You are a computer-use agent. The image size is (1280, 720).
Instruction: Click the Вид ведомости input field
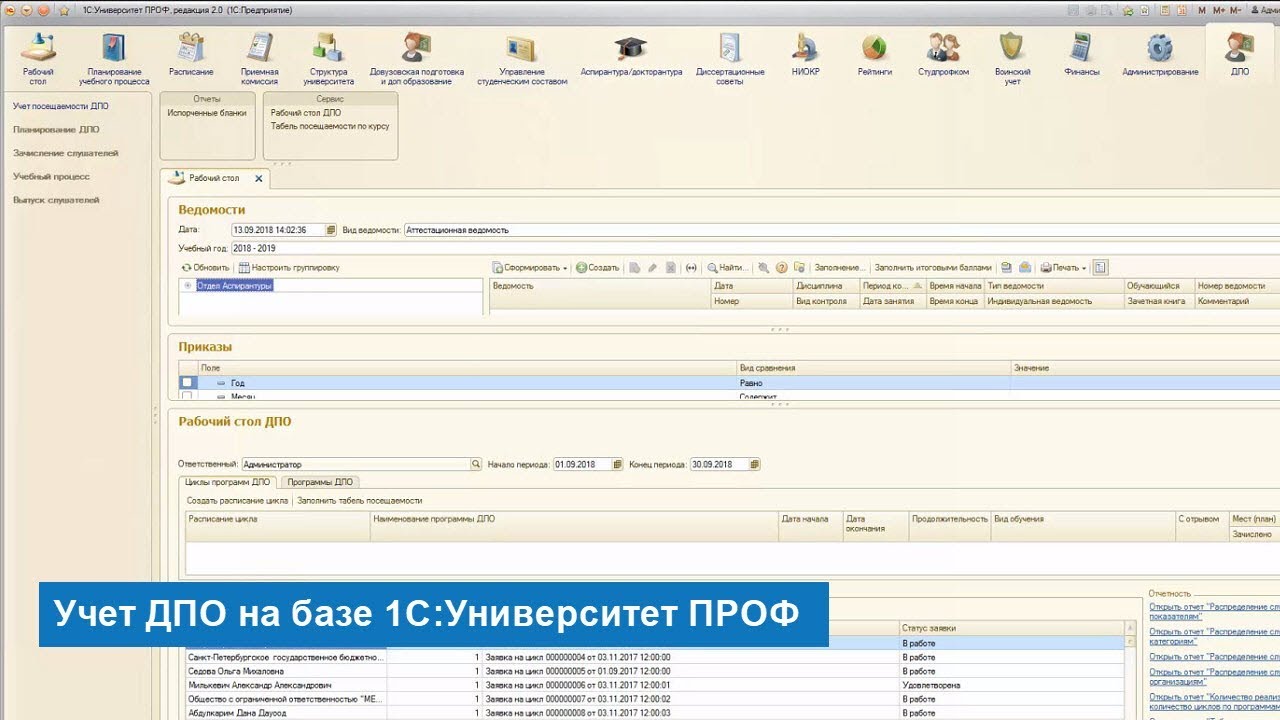pos(840,230)
